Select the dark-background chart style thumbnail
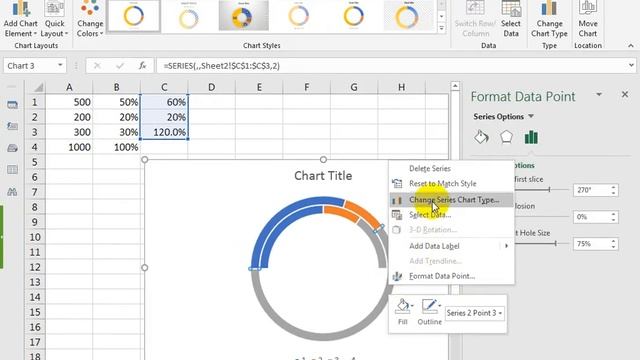This screenshot has height=360, width=640. coord(243,16)
